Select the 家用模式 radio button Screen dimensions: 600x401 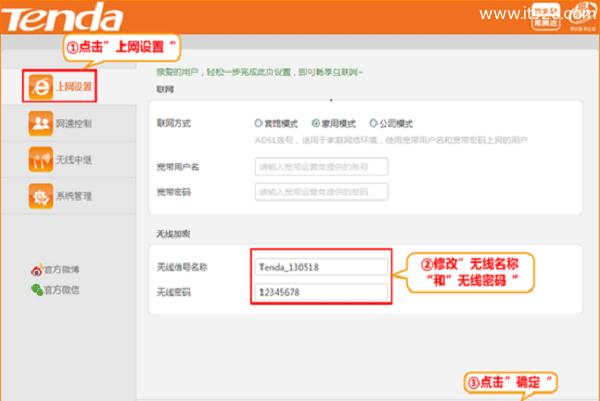tap(316, 123)
